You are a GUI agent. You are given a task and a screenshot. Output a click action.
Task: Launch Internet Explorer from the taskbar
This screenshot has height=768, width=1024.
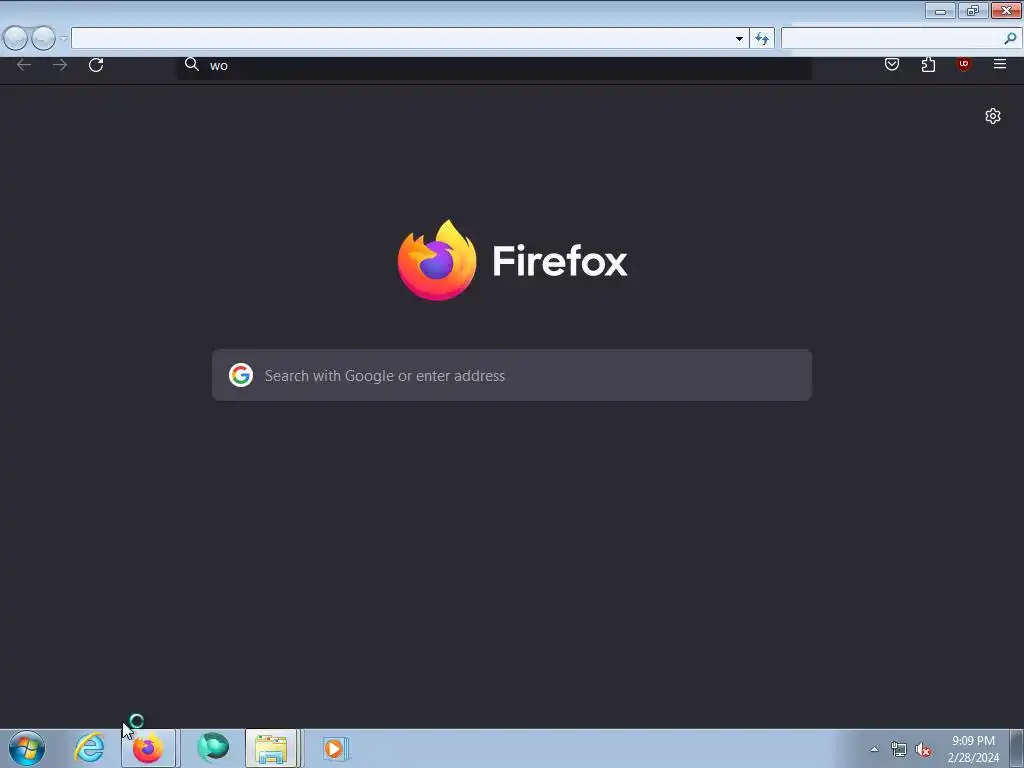89,748
